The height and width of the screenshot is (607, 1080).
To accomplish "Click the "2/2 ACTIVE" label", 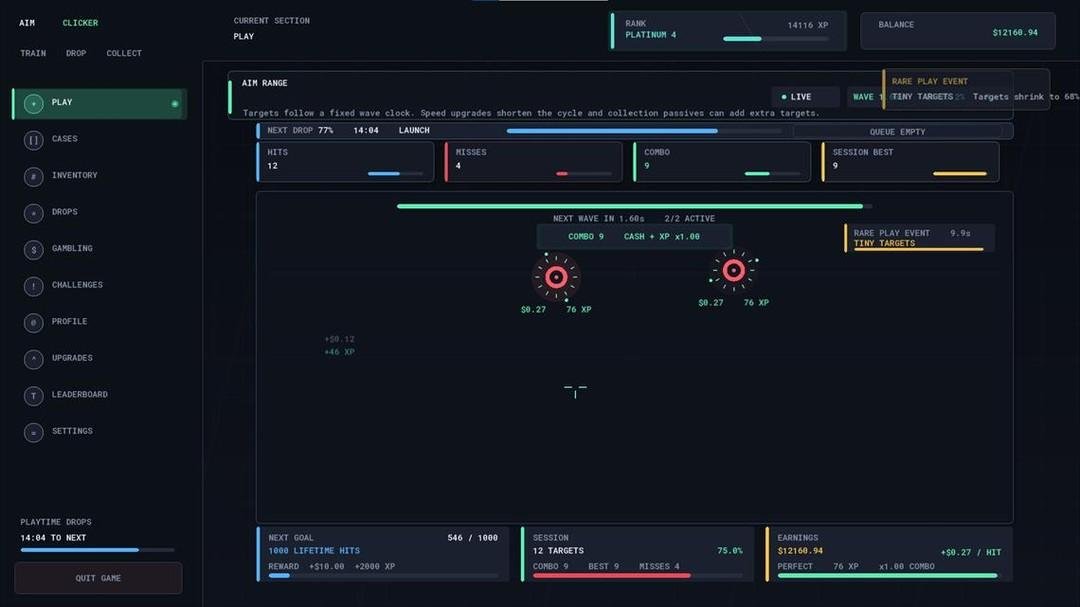I will click(689, 218).
